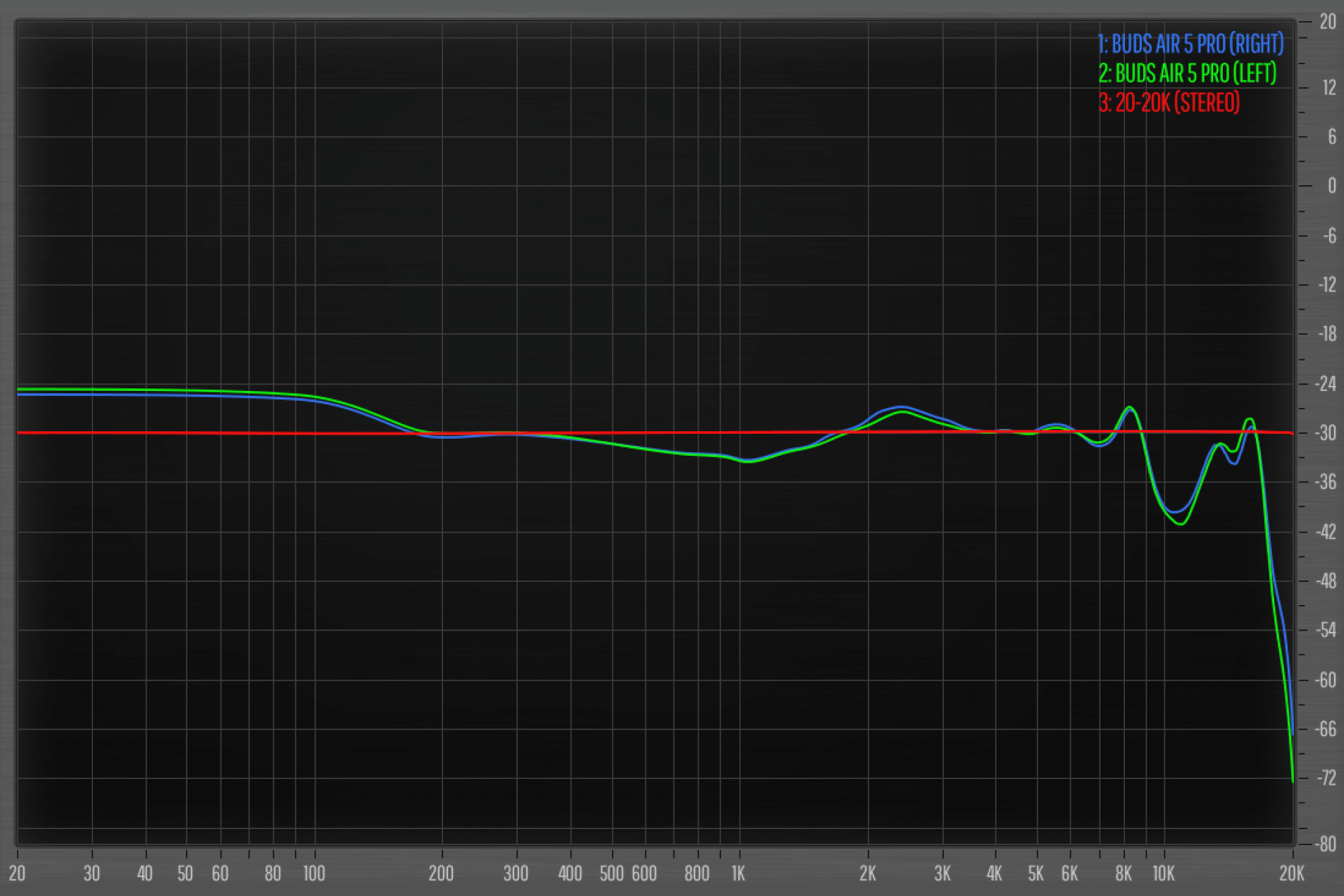Click the top 20 dB level axis label
The width and height of the screenshot is (1344, 896).
tap(1327, 22)
